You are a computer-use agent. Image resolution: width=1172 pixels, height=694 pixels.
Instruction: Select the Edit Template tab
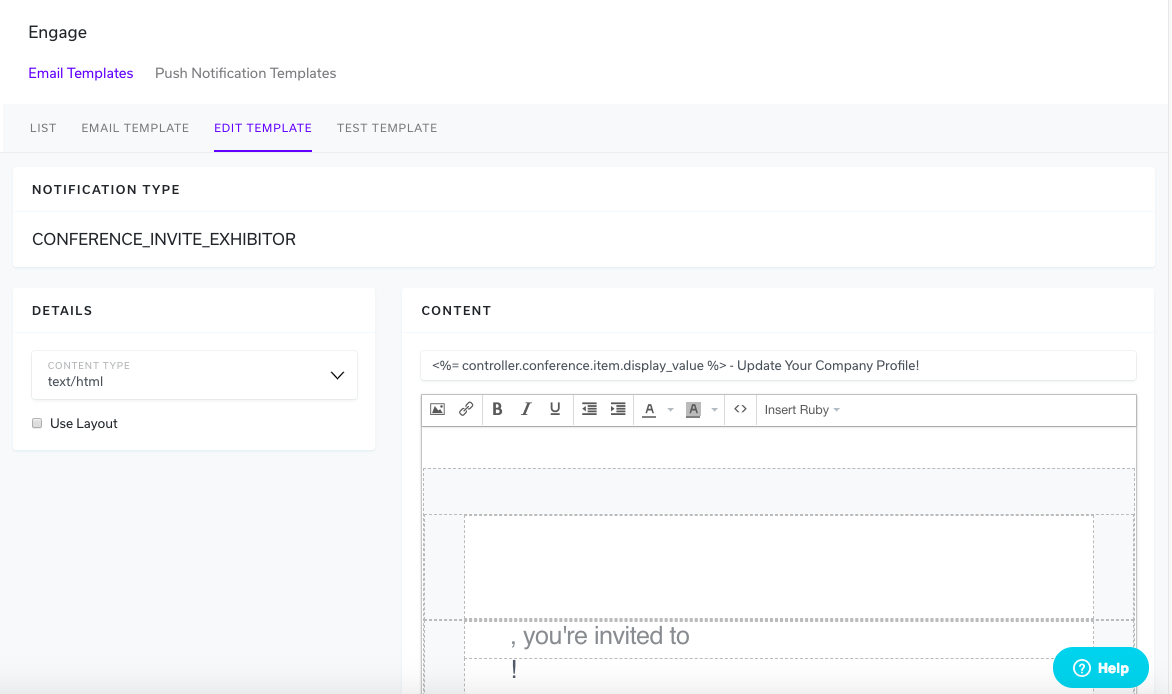263,128
